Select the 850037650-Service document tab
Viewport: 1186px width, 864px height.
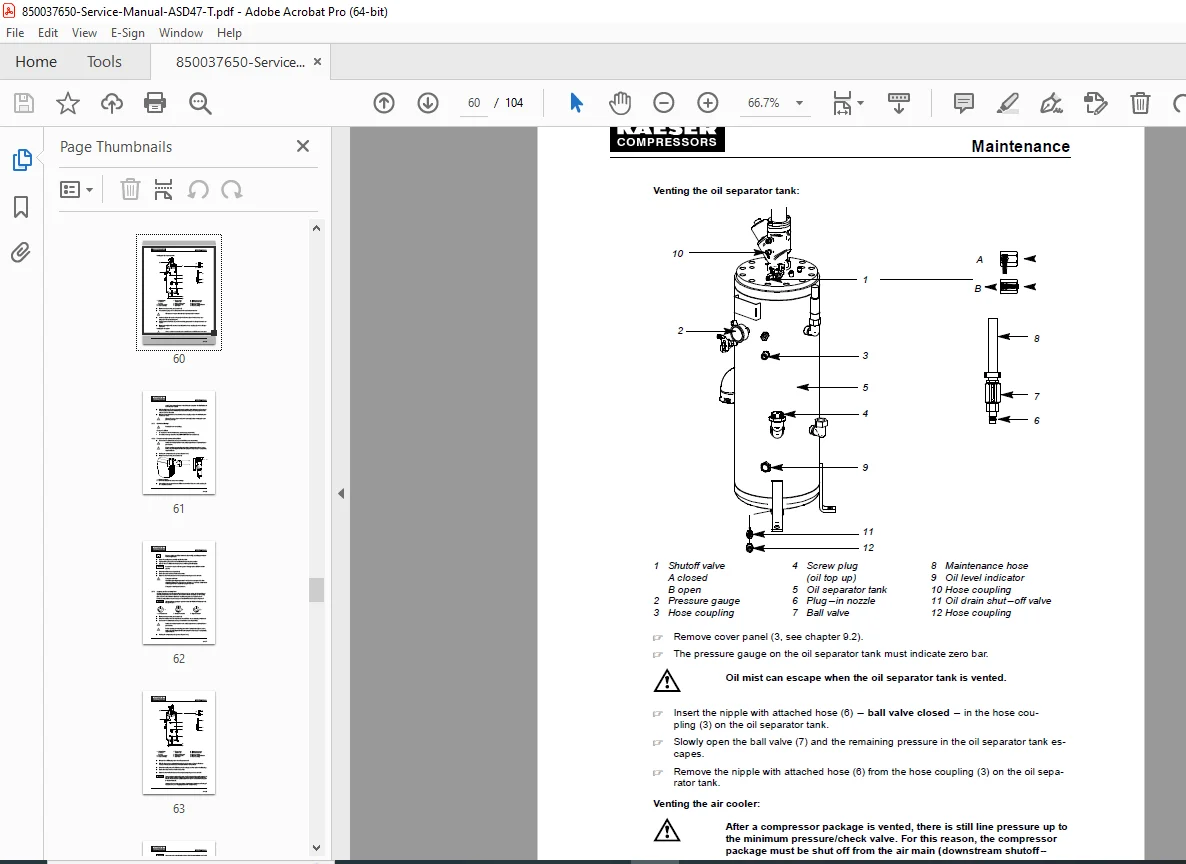tap(241, 62)
